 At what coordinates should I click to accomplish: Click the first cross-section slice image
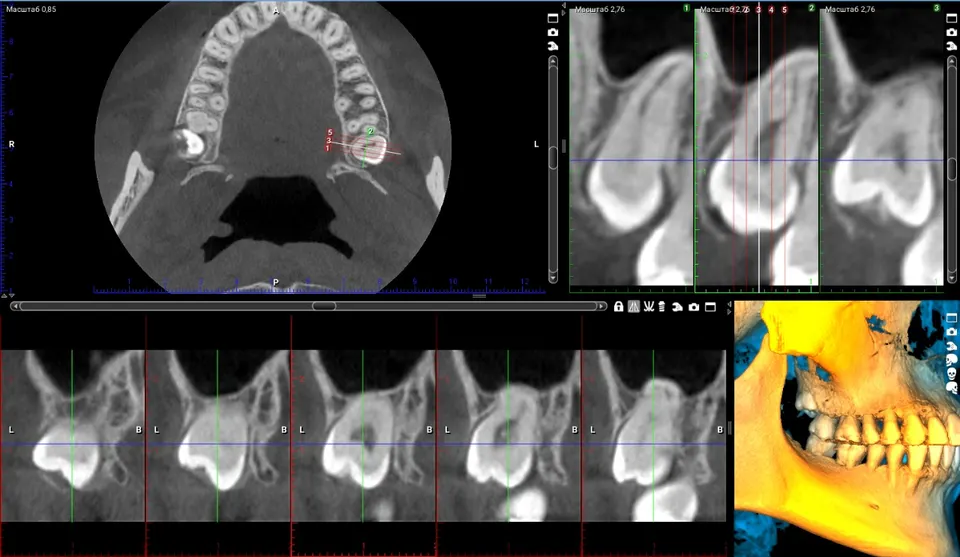tap(72, 436)
